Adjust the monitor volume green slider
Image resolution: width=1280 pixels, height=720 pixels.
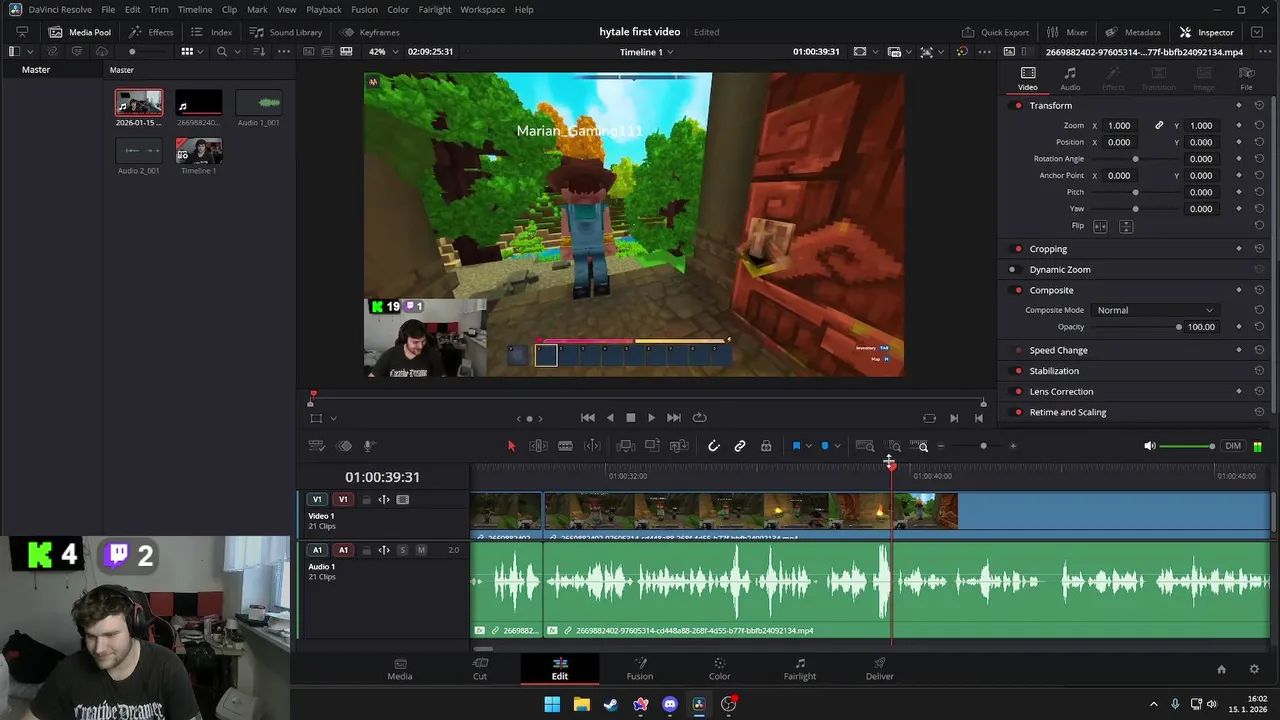pyautogui.click(x=1187, y=446)
